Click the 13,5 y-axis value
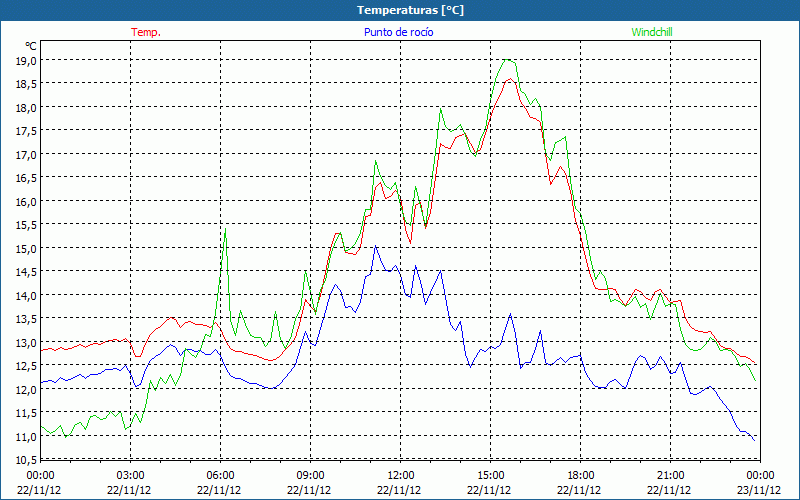Screen dimensions: 800x500 (x=27, y=319)
